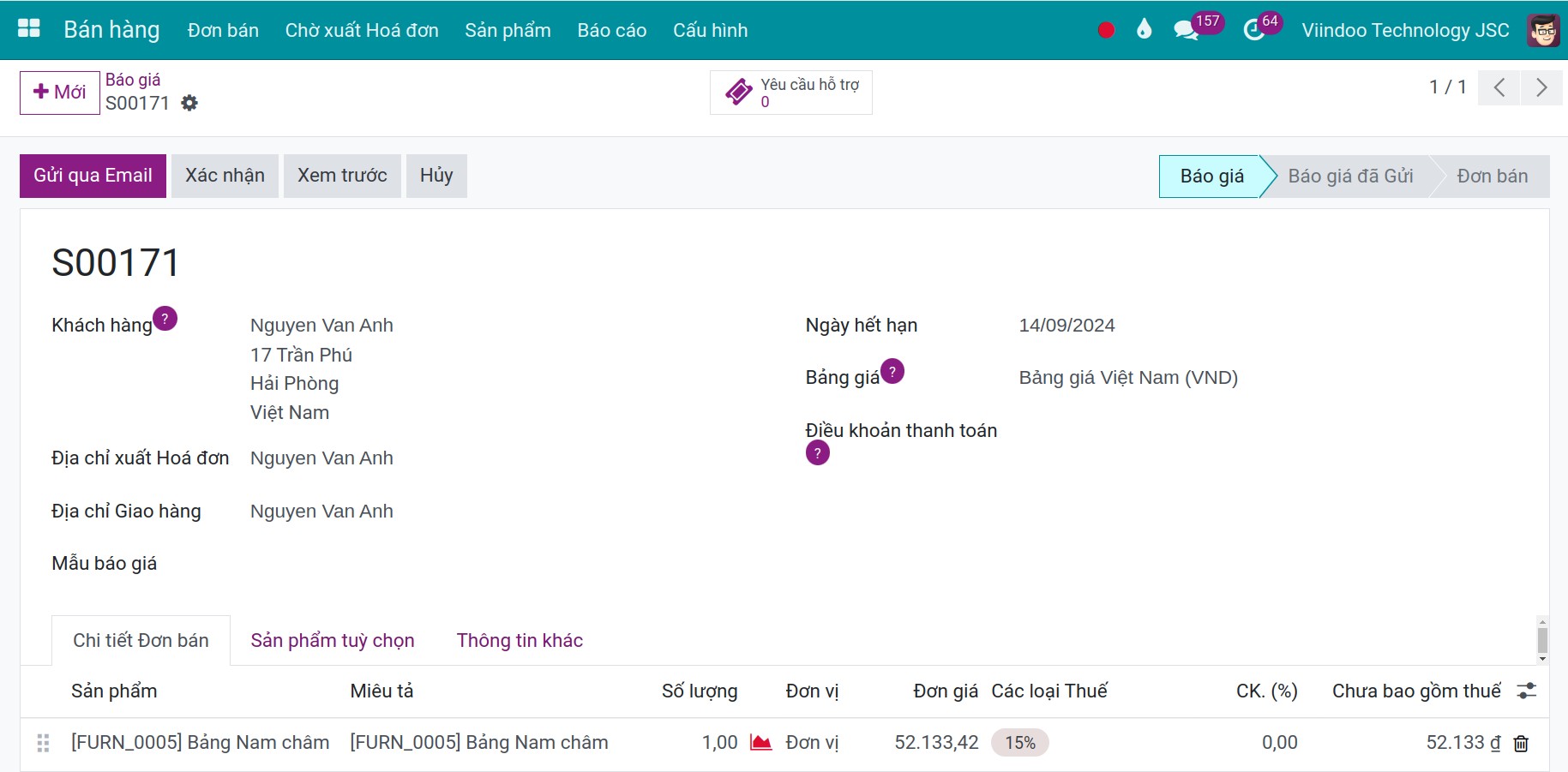Go to previous record chevron
The height and width of the screenshot is (772, 1568).
[x=1499, y=87]
